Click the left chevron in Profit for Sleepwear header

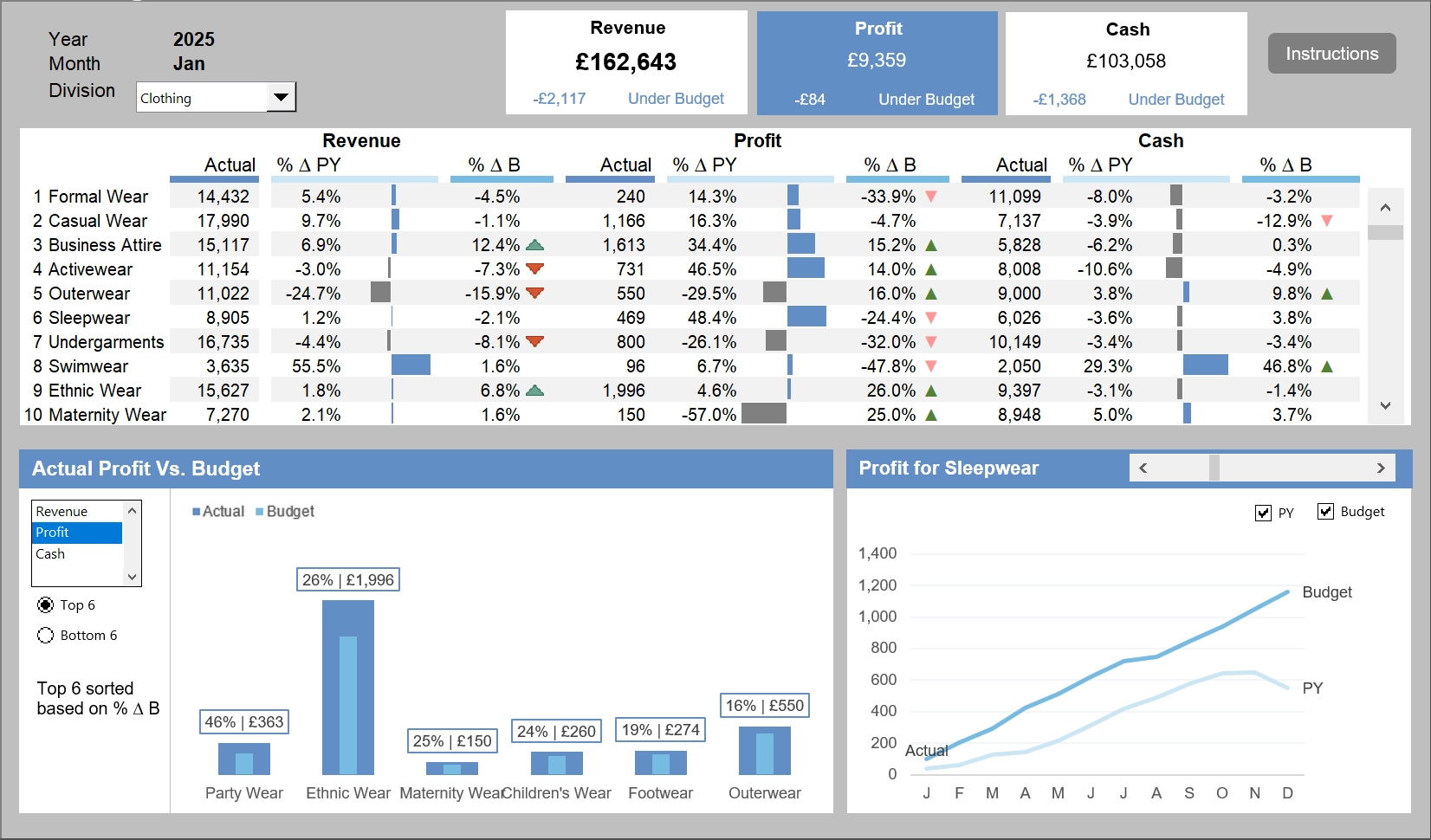[x=1143, y=468]
